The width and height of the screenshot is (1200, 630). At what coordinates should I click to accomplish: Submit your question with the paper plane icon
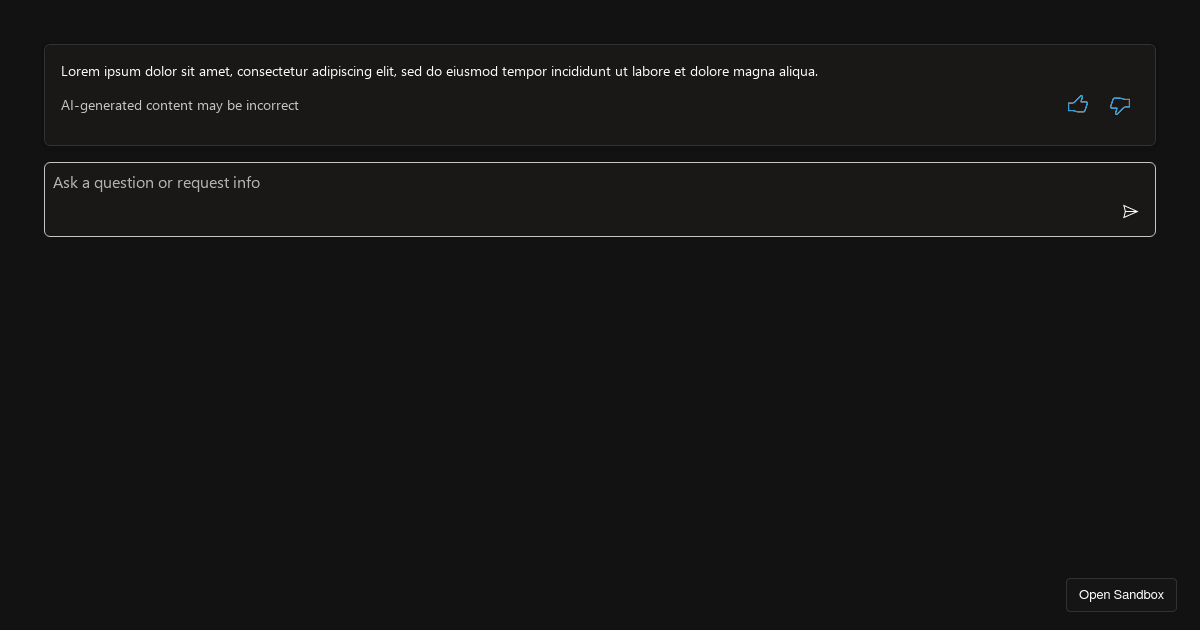(1130, 212)
